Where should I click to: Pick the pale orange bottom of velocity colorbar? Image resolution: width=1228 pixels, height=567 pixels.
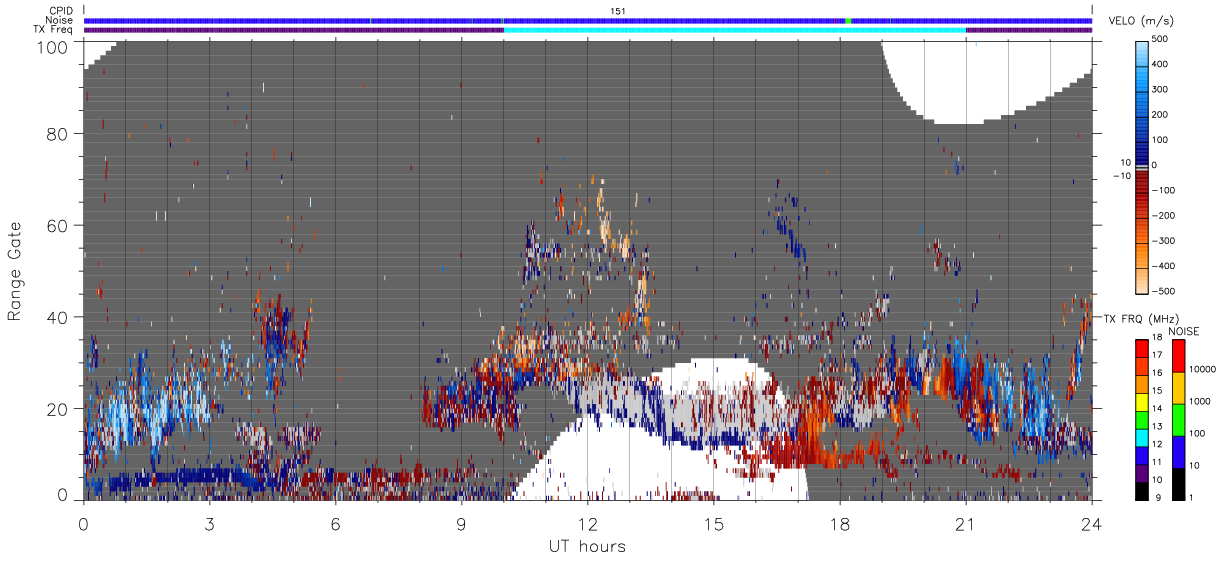pos(1142,282)
